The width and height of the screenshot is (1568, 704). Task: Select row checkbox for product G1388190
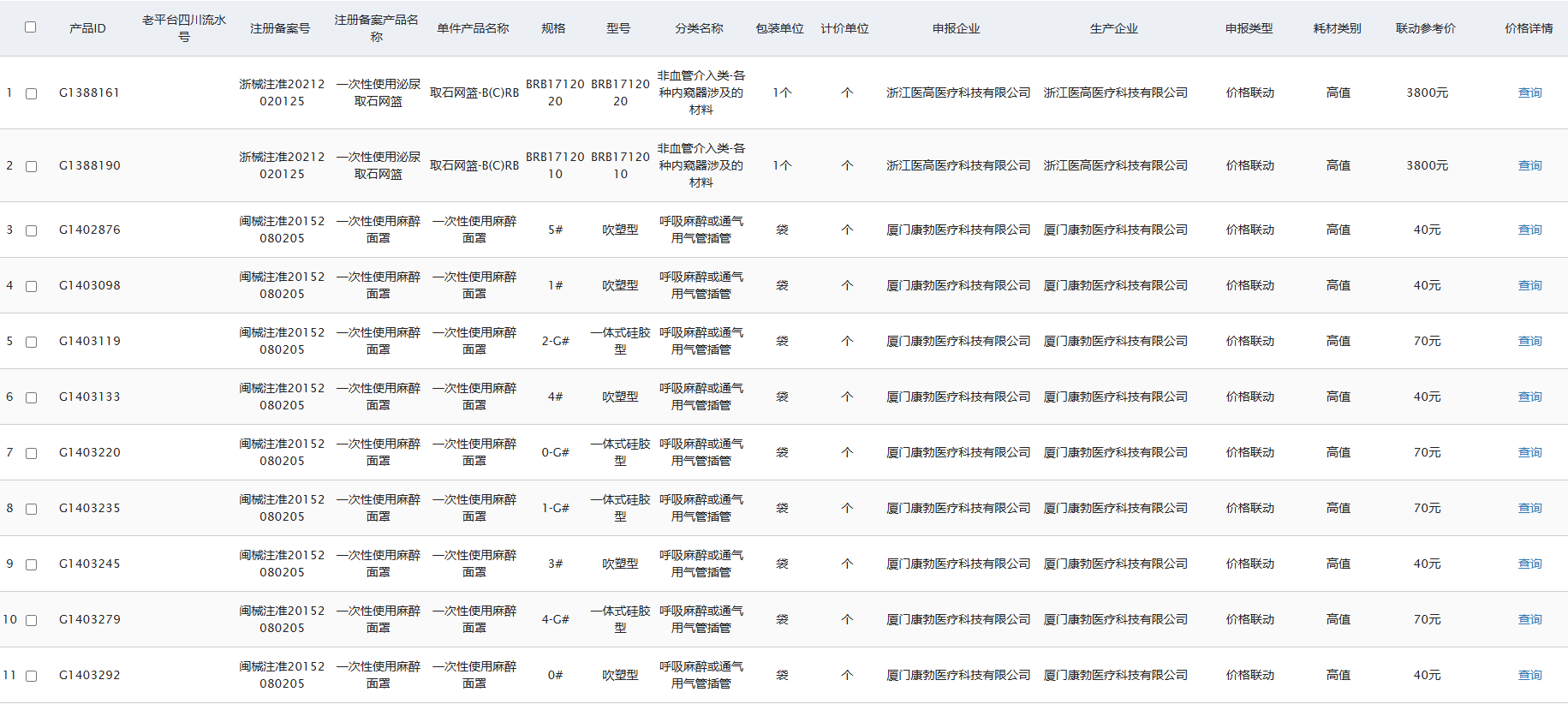click(32, 166)
